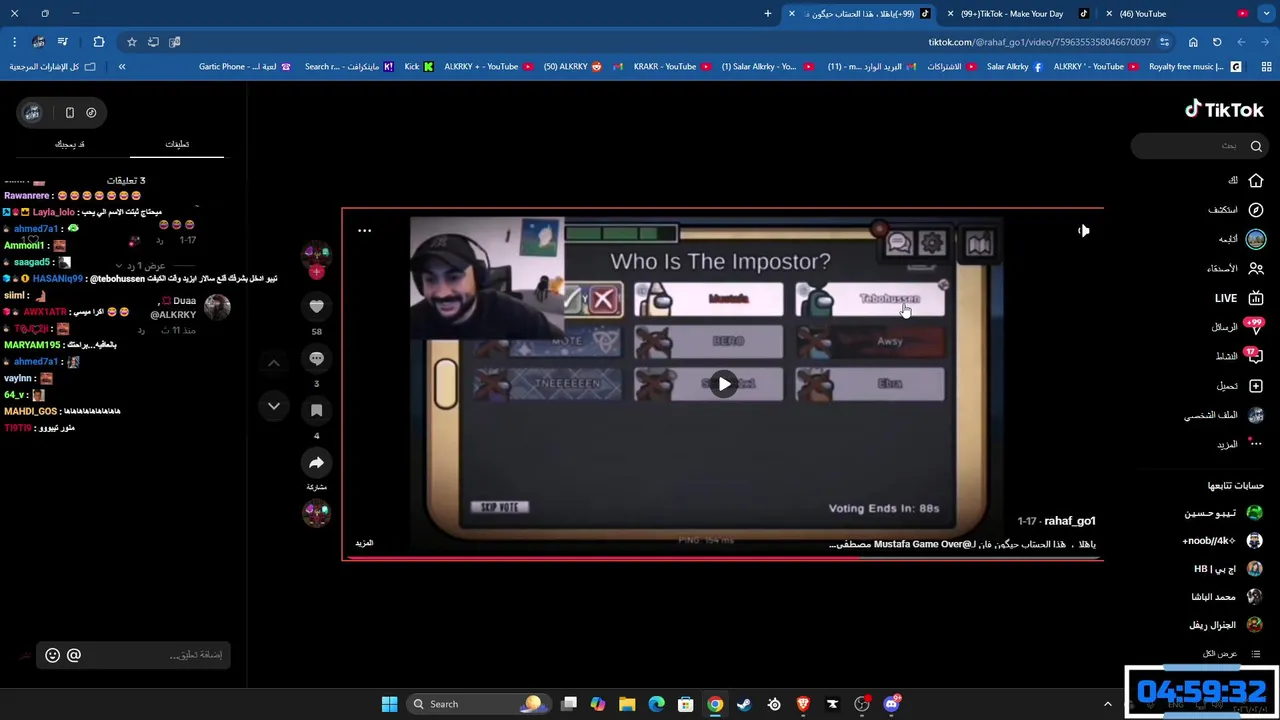Open Profile in the sidebar
Image resolution: width=1280 pixels, height=720 pixels.
click(x=1225, y=415)
